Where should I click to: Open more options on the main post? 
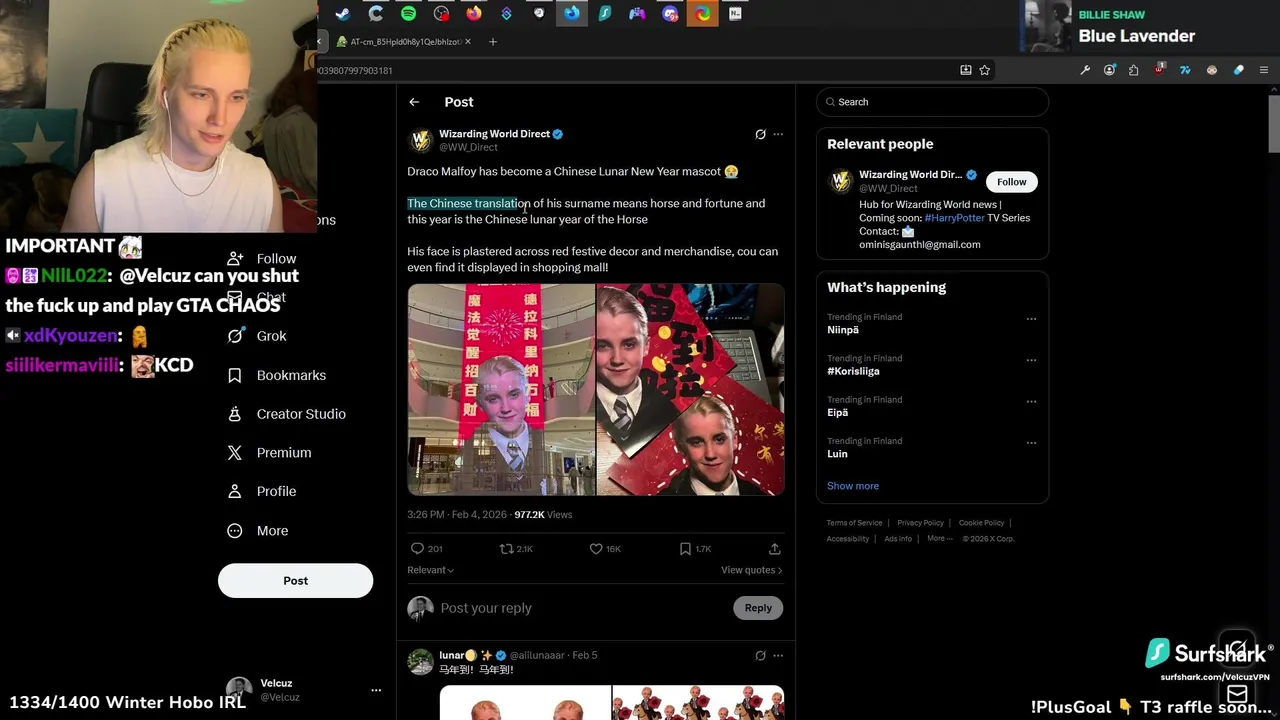click(x=778, y=134)
